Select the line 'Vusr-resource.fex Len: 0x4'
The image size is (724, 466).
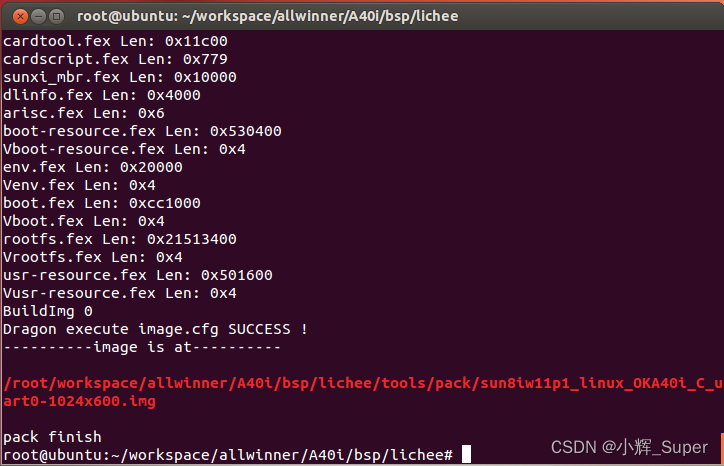coord(120,293)
